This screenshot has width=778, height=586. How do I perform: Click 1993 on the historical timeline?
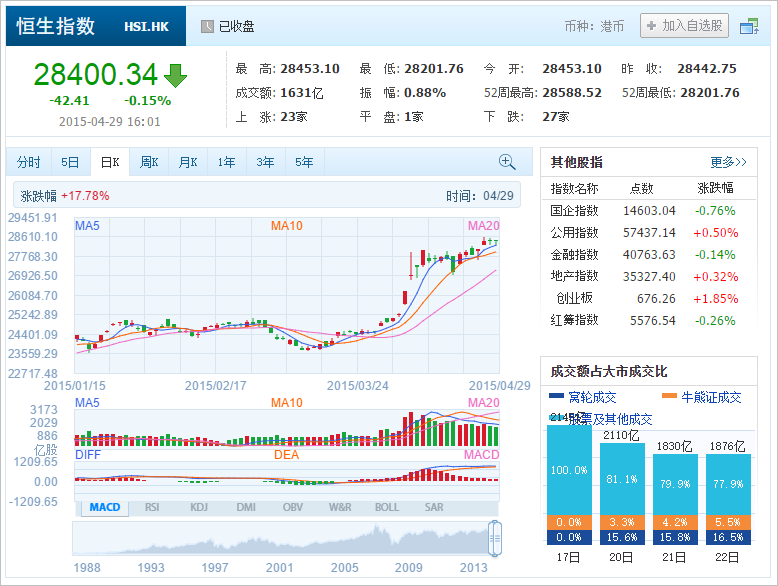(x=151, y=568)
